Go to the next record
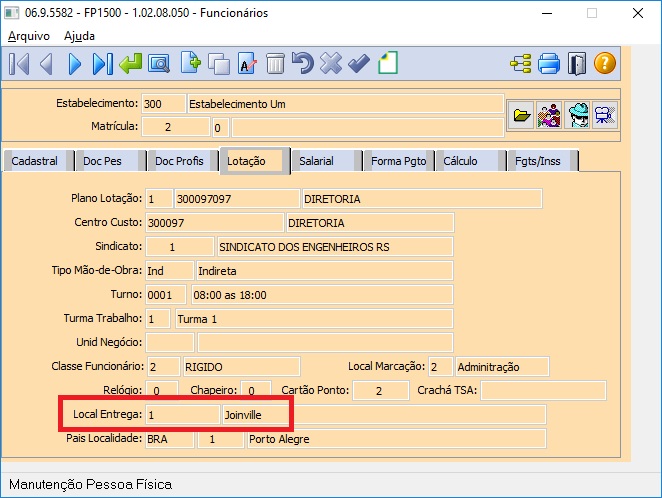The image size is (662, 498). pos(74,64)
